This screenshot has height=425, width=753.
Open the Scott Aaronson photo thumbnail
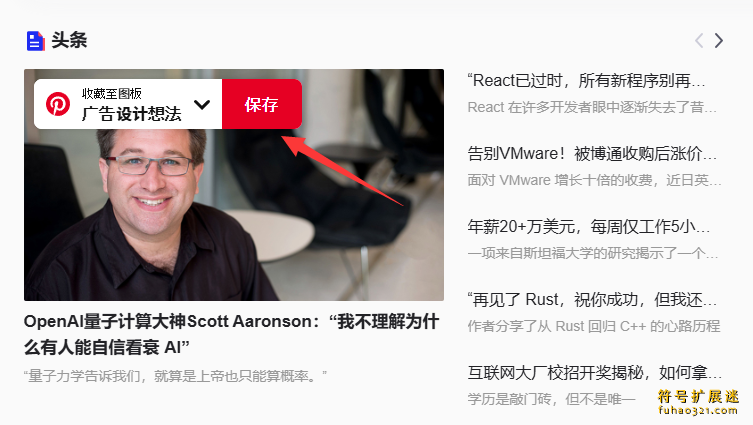click(x=234, y=185)
